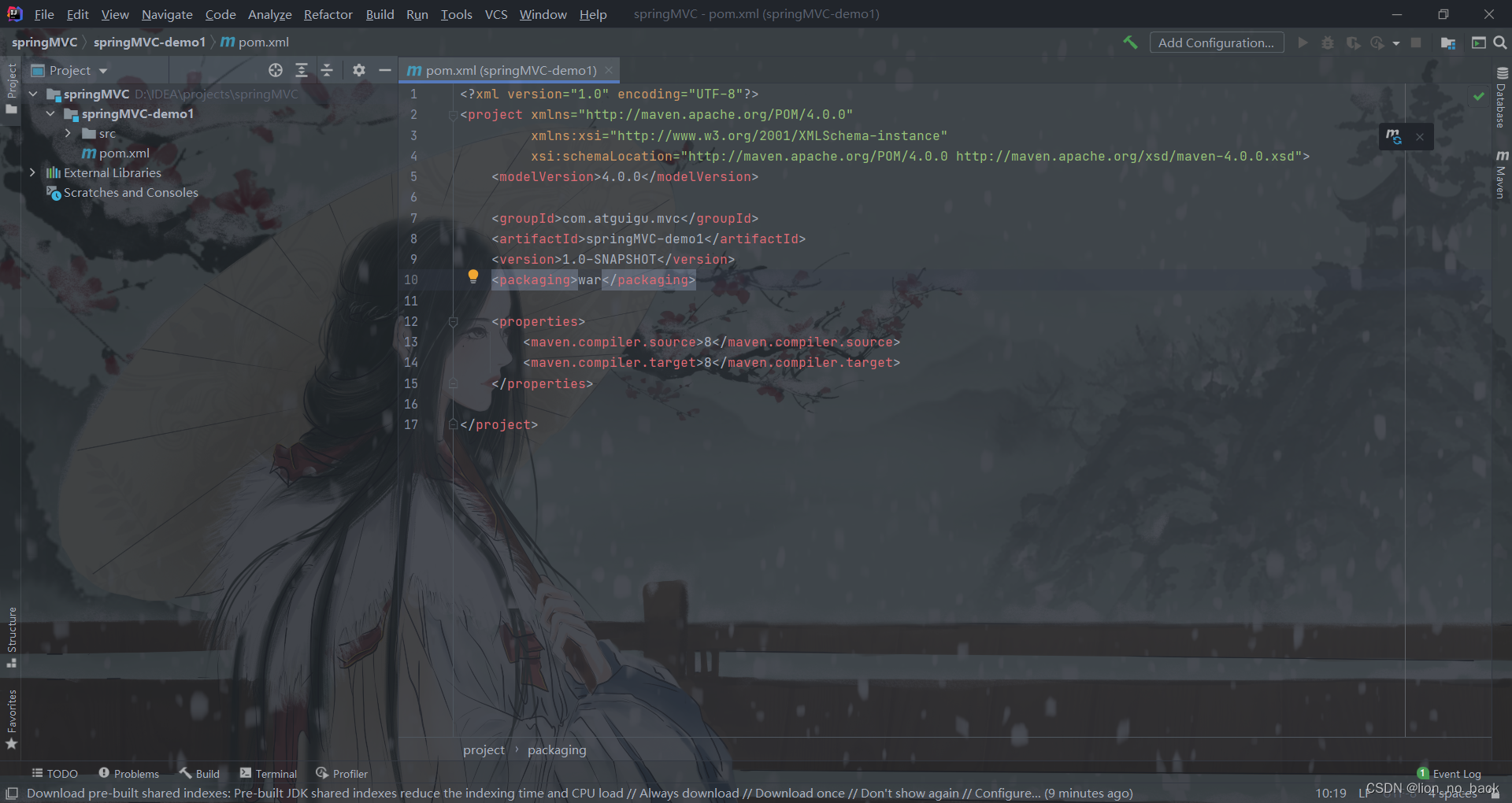Click the groupId com.atguigu.mvc line
Viewport: 1512px width, 803px height.
click(624, 218)
